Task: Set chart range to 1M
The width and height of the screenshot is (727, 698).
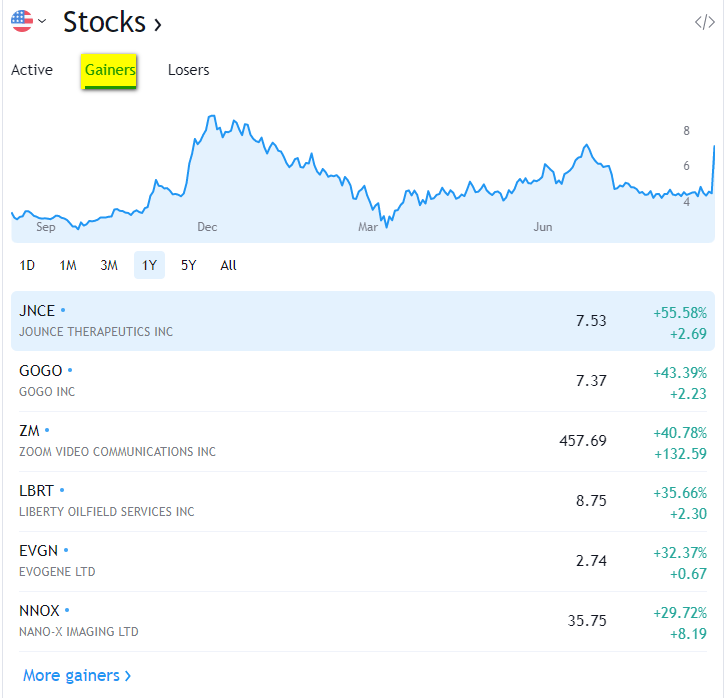Action: coord(68,265)
